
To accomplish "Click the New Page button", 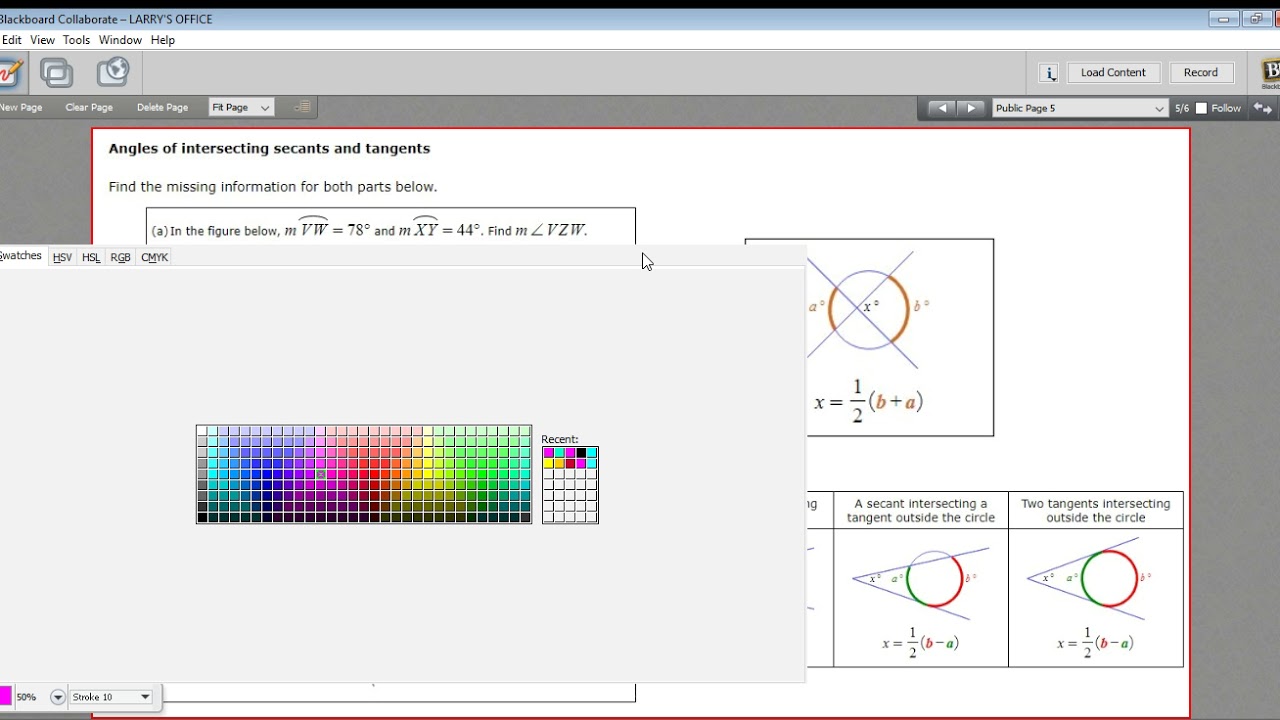I will [20, 107].
